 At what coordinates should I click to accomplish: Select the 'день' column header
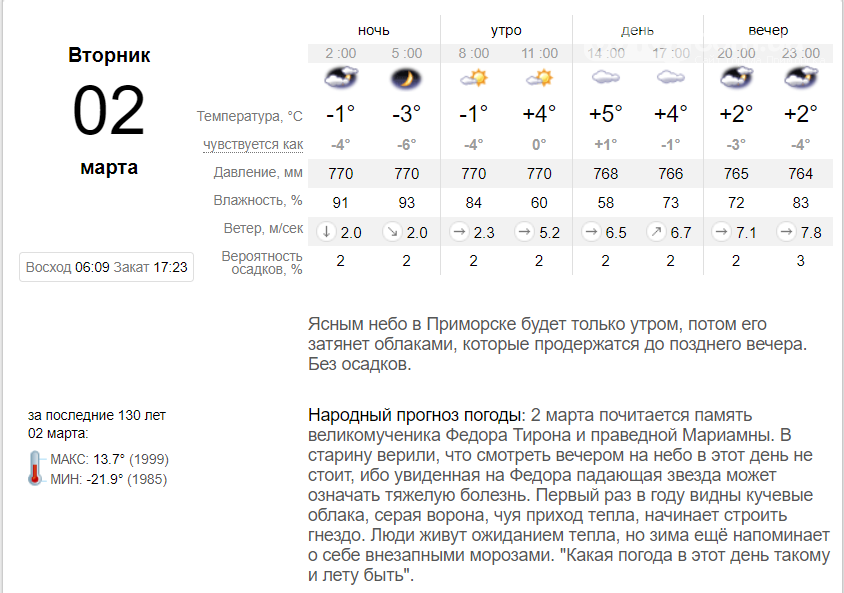[x=637, y=31]
